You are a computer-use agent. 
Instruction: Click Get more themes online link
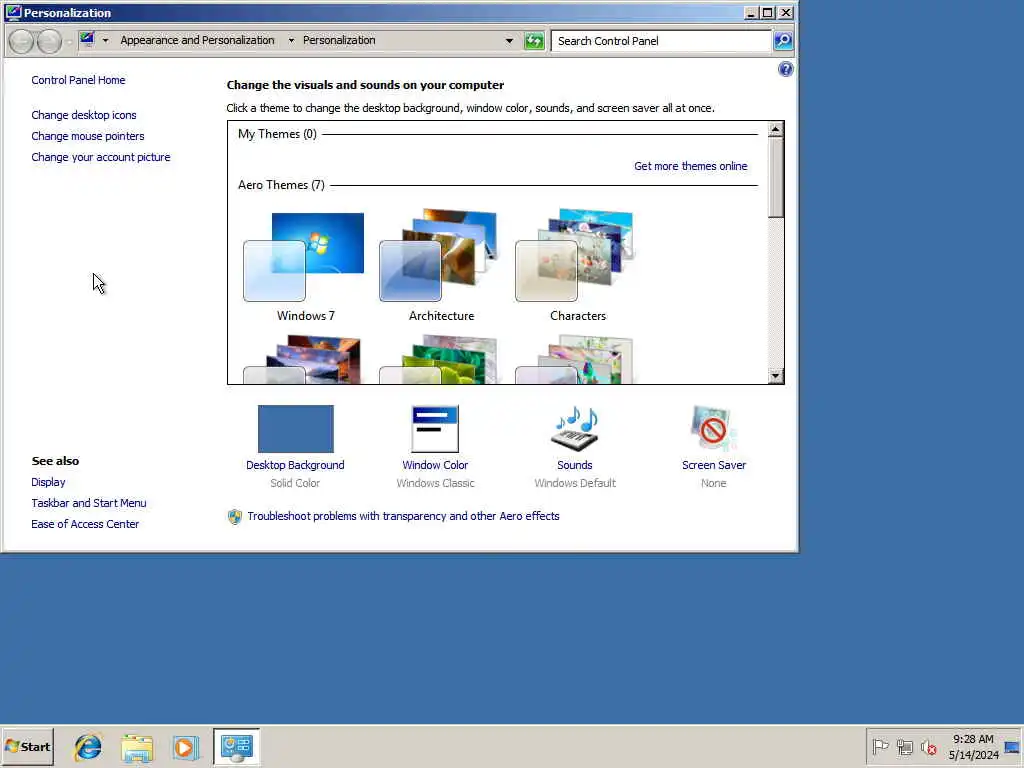pos(690,166)
